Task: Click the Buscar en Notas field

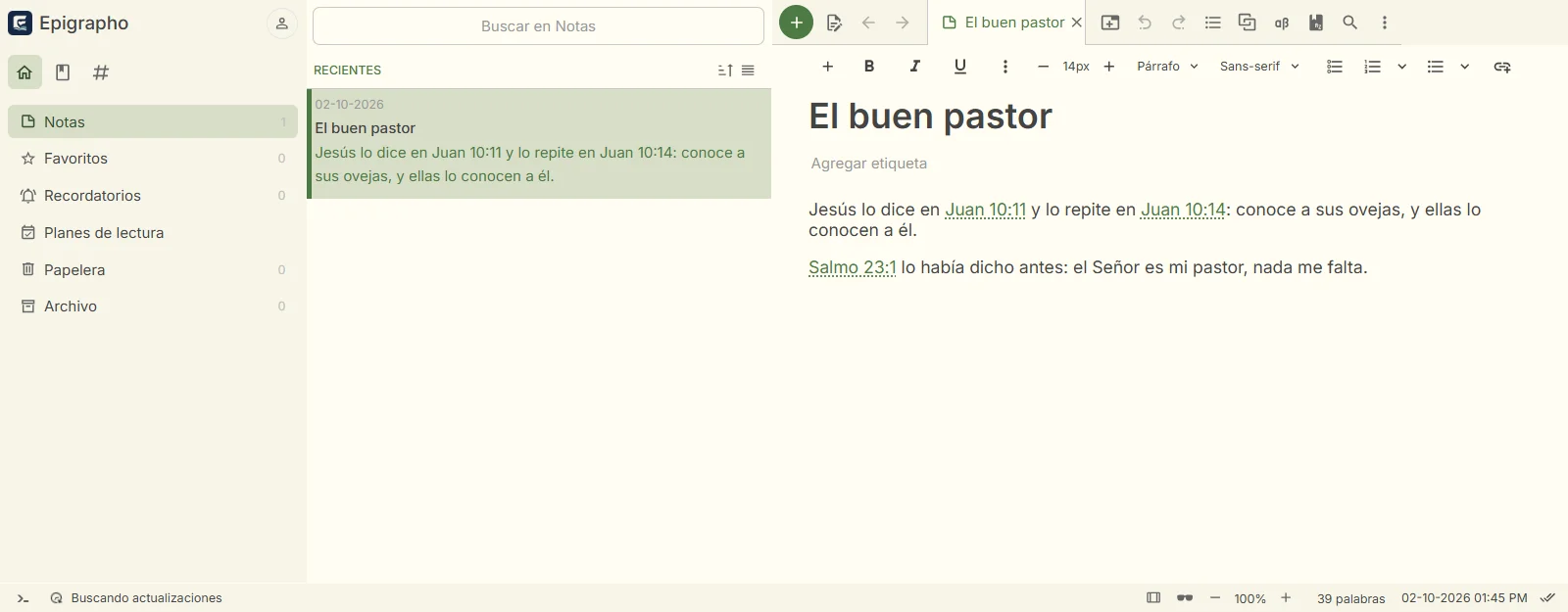Action: point(538,26)
